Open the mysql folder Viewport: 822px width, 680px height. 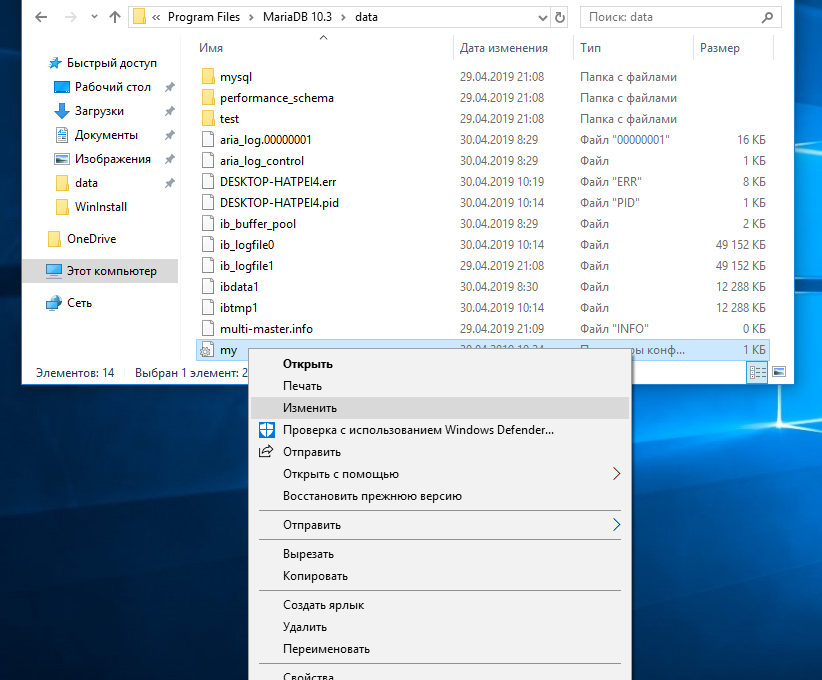click(236, 77)
